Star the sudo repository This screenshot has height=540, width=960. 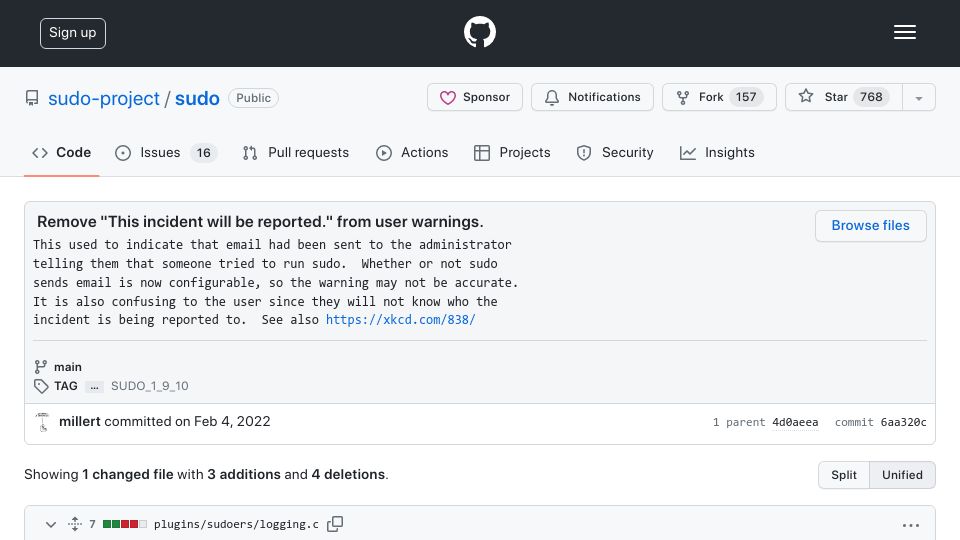point(844,97)
